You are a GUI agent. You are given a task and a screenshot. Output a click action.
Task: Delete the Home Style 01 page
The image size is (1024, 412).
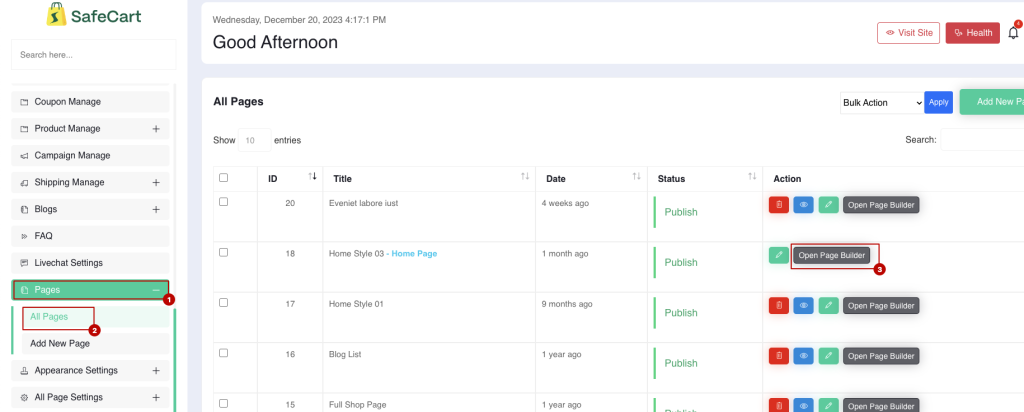tap(778, 306)
